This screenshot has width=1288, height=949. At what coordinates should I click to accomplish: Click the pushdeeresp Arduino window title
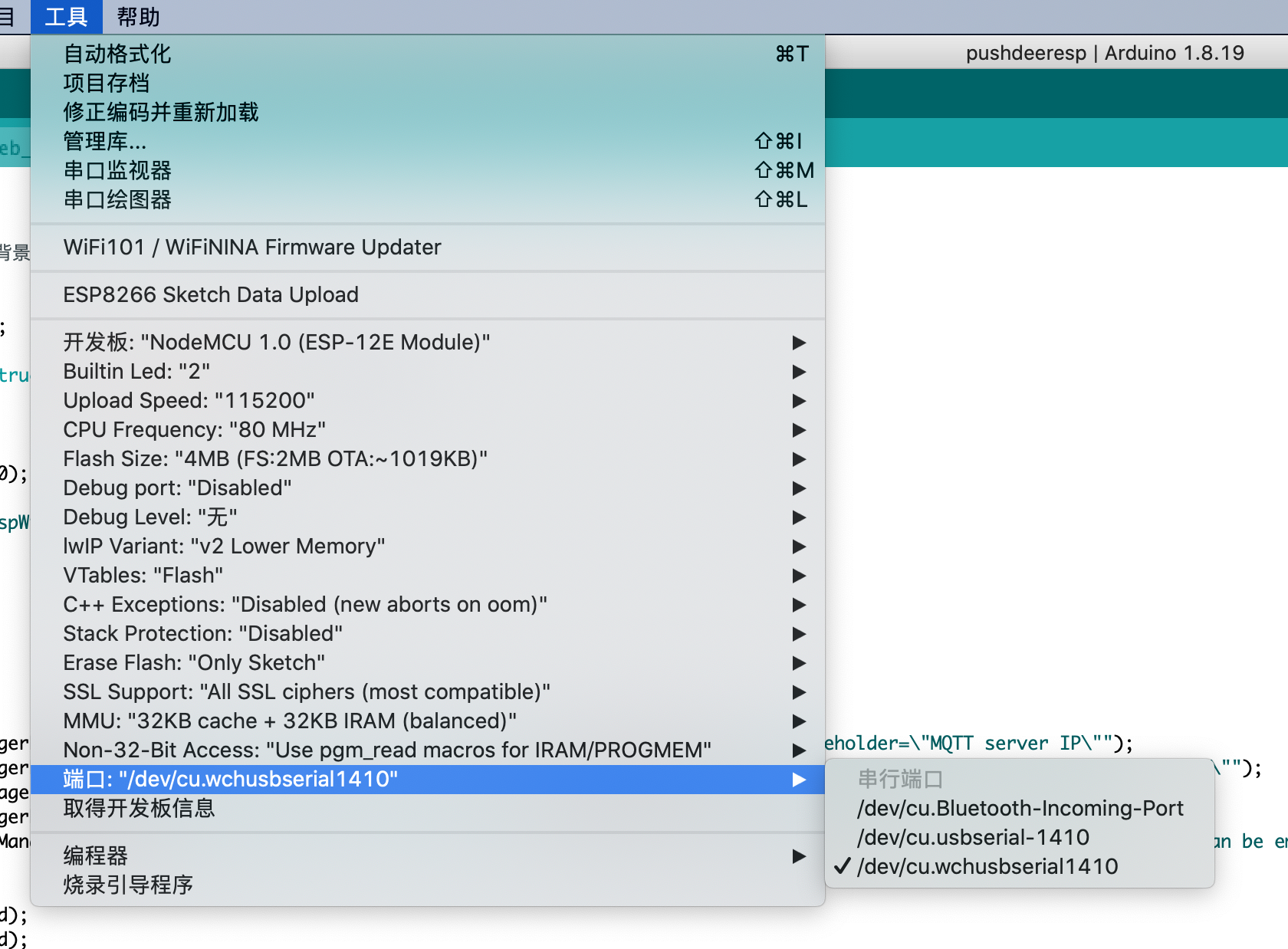pyautogui.click(x=1105, y=53)
